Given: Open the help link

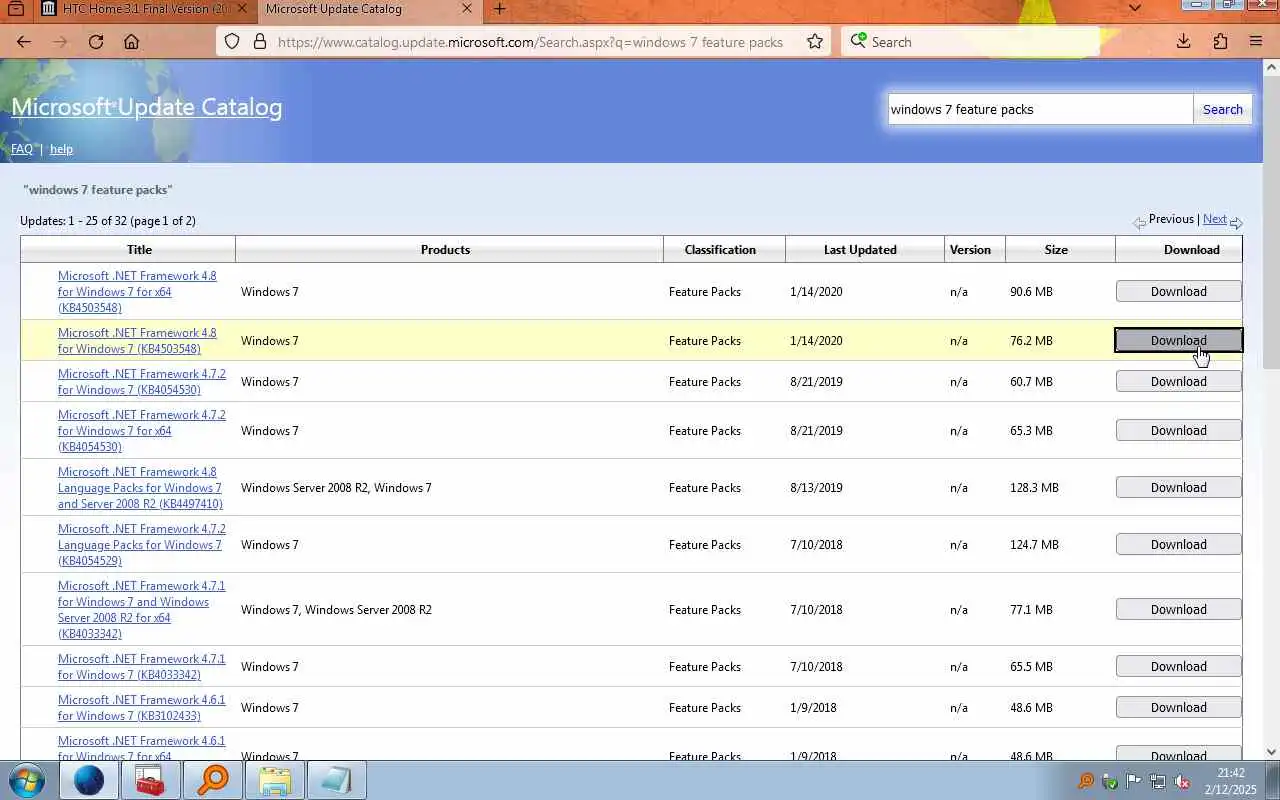Looking at the screenshot, I should coord(61,149).
